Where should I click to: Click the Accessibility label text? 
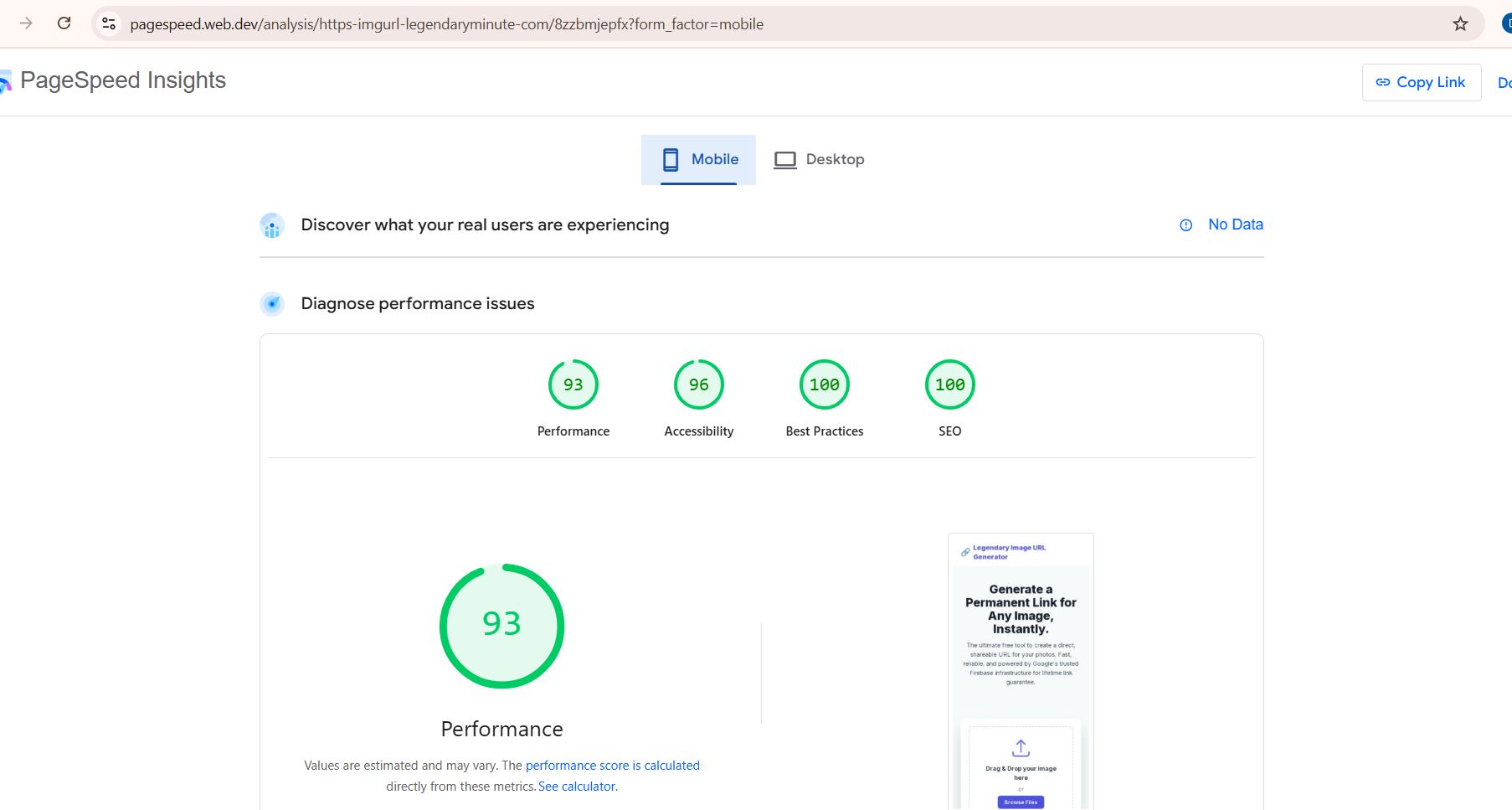tap(699, 431)
